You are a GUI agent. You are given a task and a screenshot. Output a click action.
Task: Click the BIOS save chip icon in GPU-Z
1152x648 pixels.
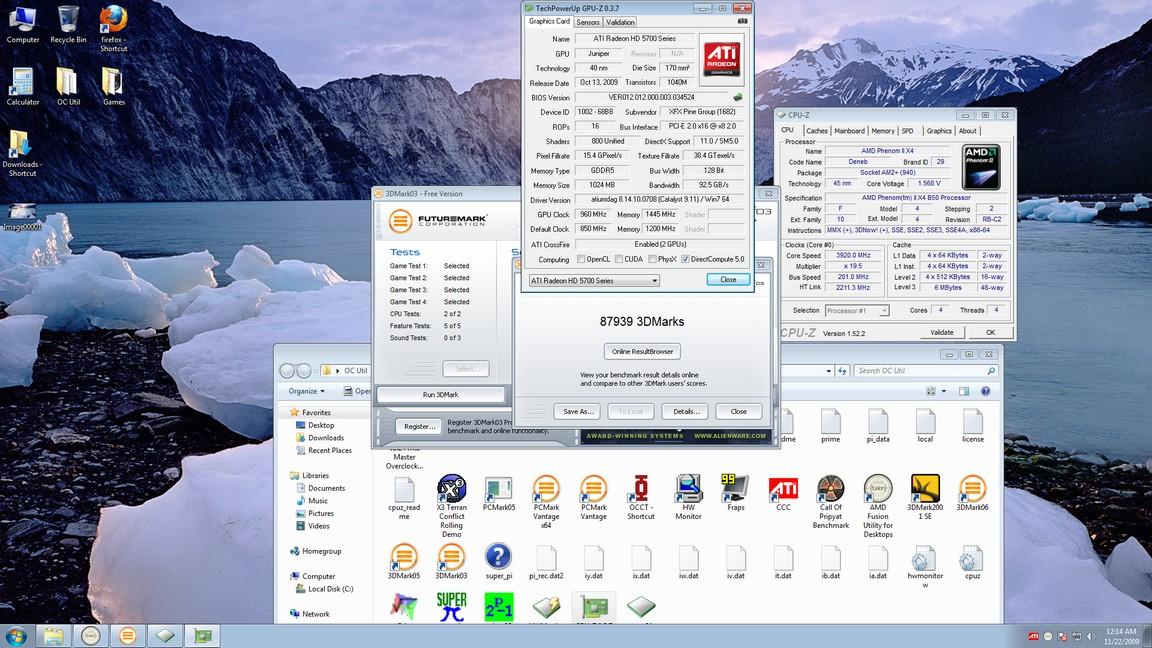(738, 97)
